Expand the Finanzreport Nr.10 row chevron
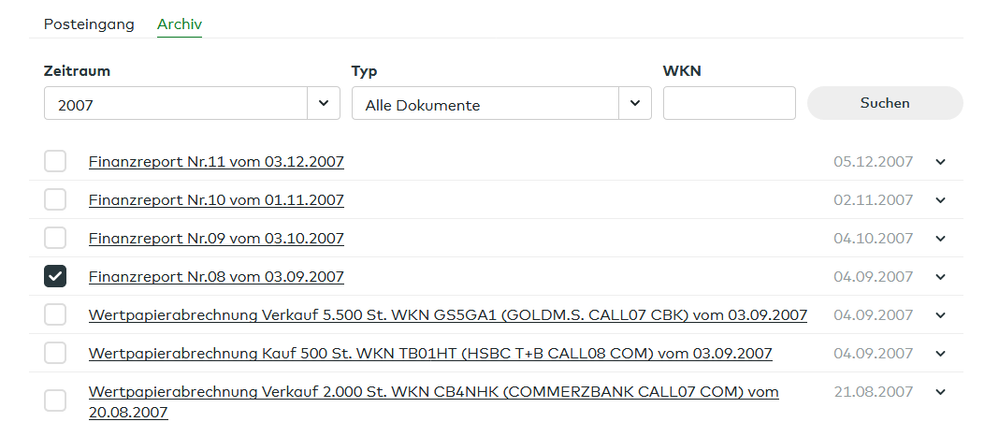 click(x=940, y=200)
